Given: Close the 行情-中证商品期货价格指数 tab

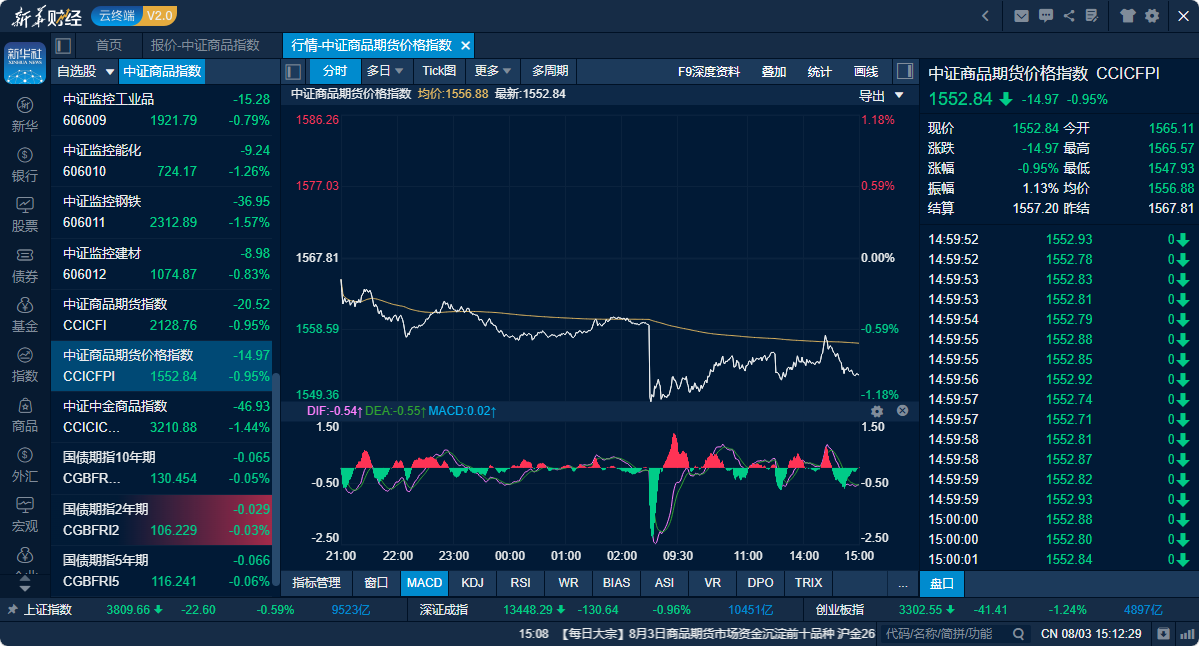Looking at the screenshot, I should 465,46.
